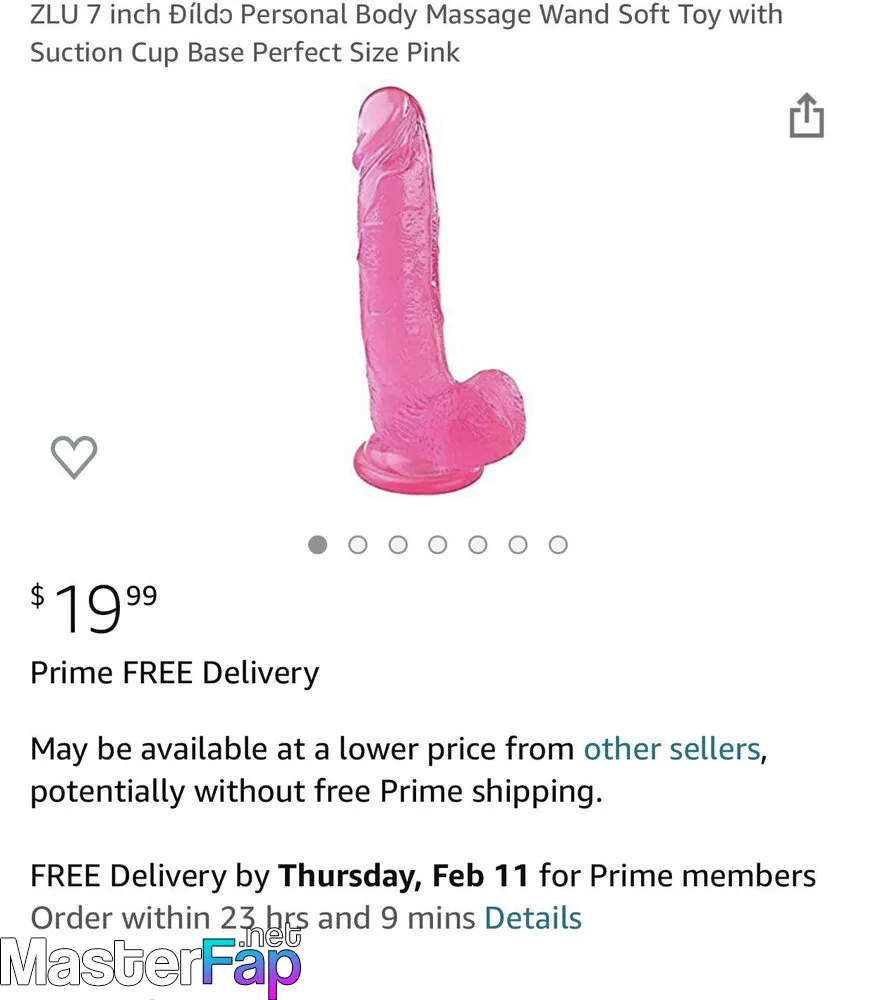The image size is (876, 1000).
Task: Open the delivery Details link
Action: point(533,918)
